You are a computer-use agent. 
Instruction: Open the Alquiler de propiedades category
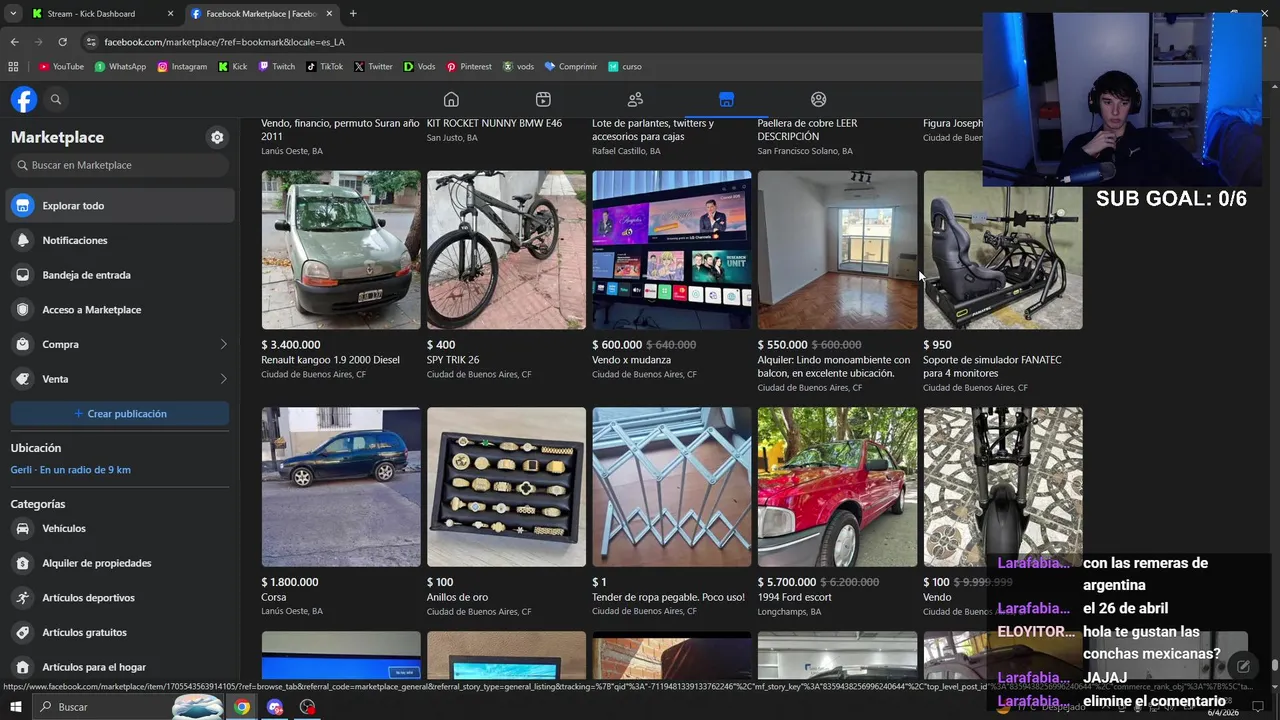coord(120,563)
